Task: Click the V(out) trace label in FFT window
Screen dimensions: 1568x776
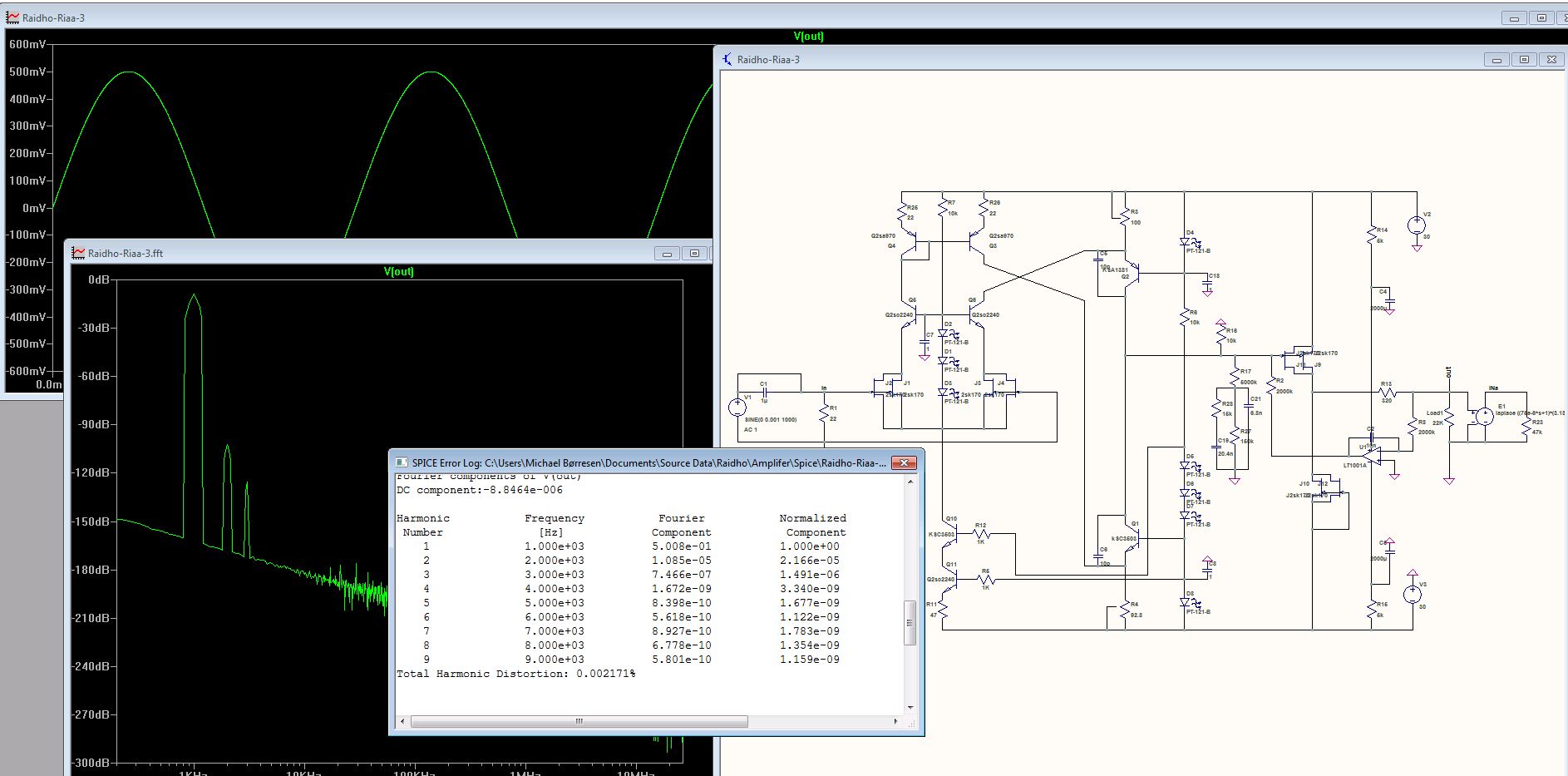Action: (399, 272)
